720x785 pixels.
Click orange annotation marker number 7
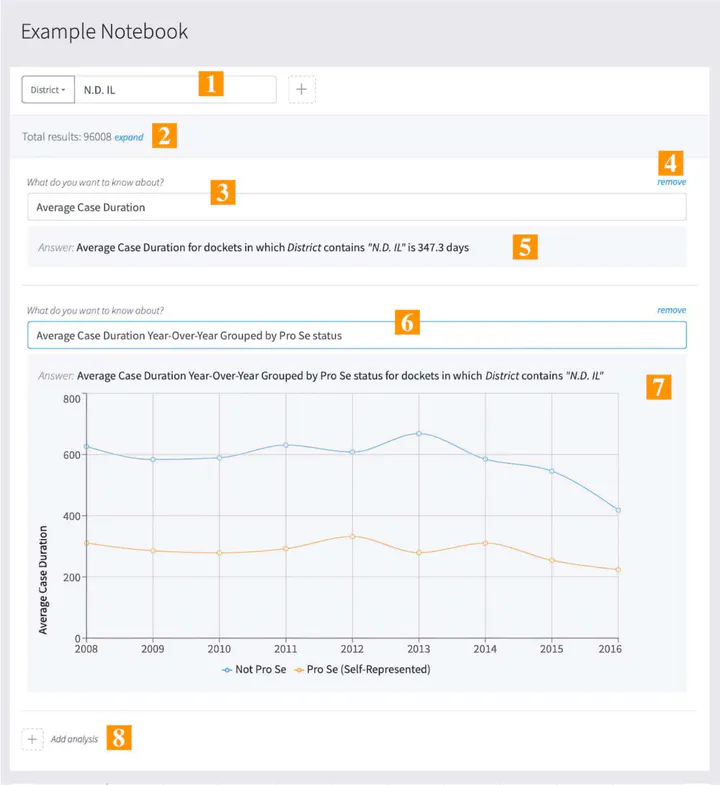[657, 387]
